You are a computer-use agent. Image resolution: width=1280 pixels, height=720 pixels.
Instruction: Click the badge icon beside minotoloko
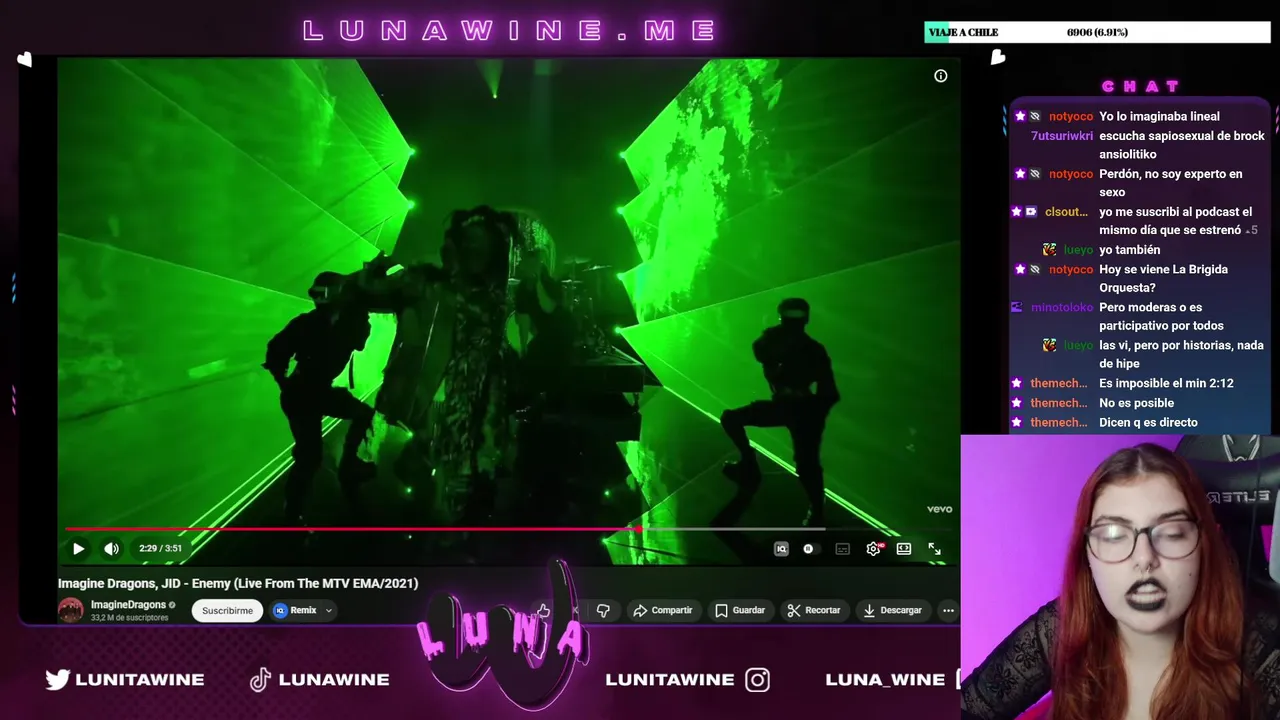coord(1017,308)
